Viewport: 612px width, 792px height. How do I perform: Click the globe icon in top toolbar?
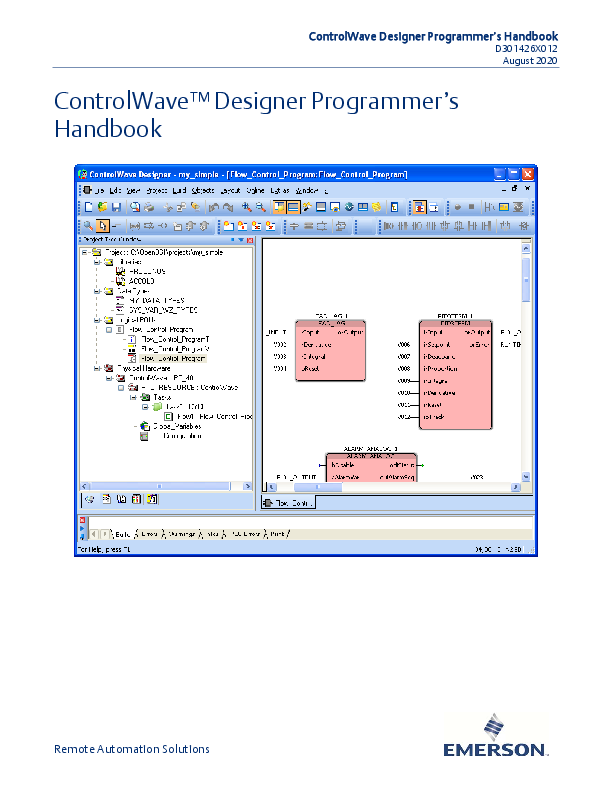(349, 207)
